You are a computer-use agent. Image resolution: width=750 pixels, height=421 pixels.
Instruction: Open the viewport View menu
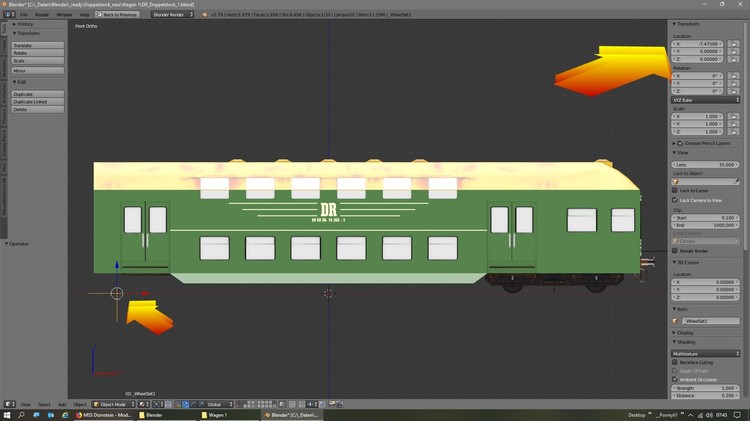click(x=25, y=405)
